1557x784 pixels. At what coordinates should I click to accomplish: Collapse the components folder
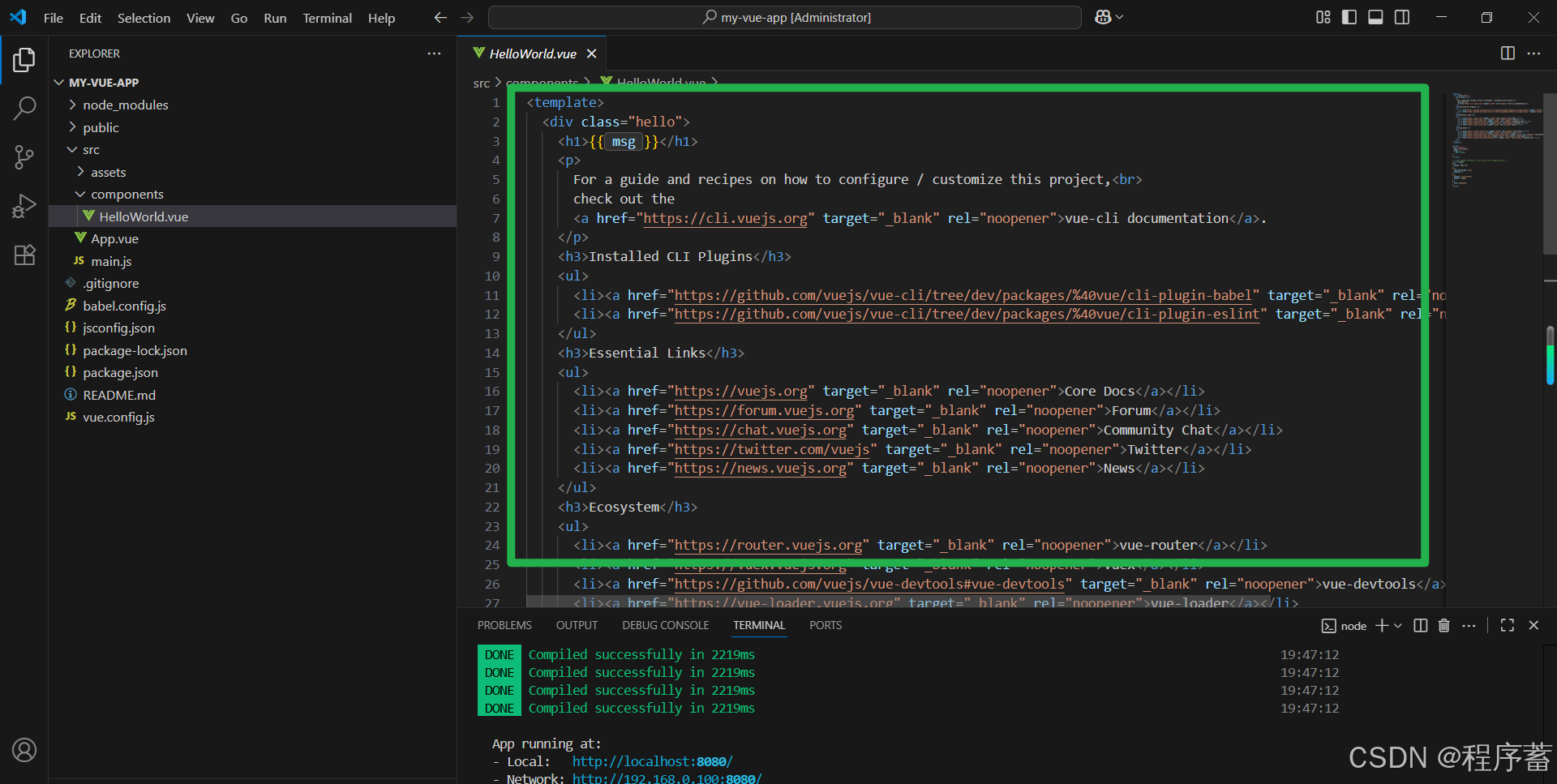(x=81, y=195)
